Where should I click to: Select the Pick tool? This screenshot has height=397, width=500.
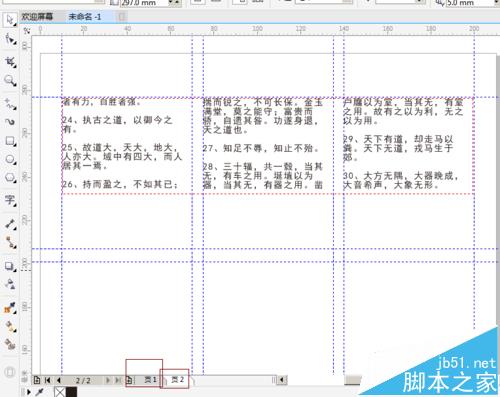(10, 20)
